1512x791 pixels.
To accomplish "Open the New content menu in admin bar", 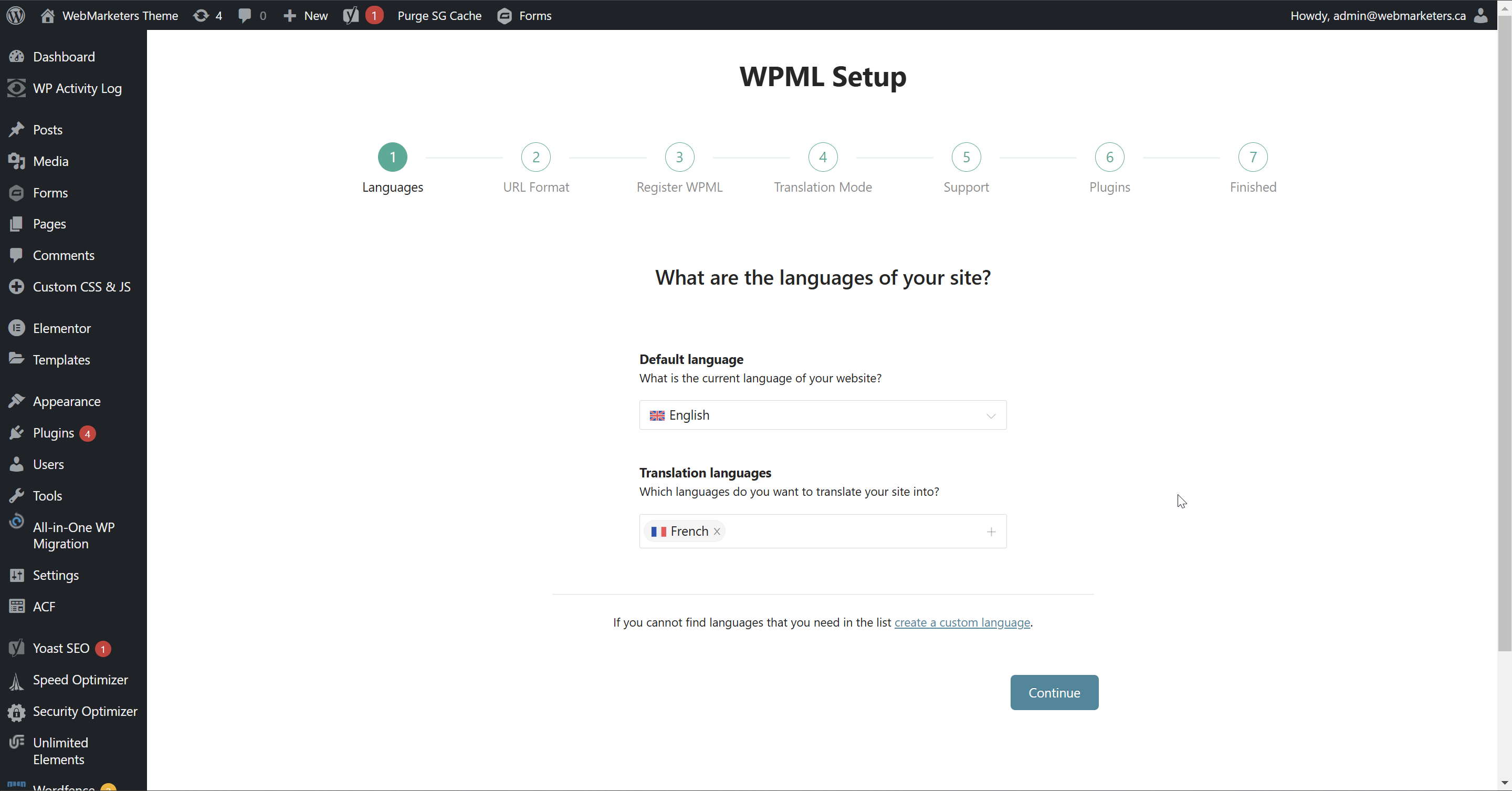I will tap(306, 15).
